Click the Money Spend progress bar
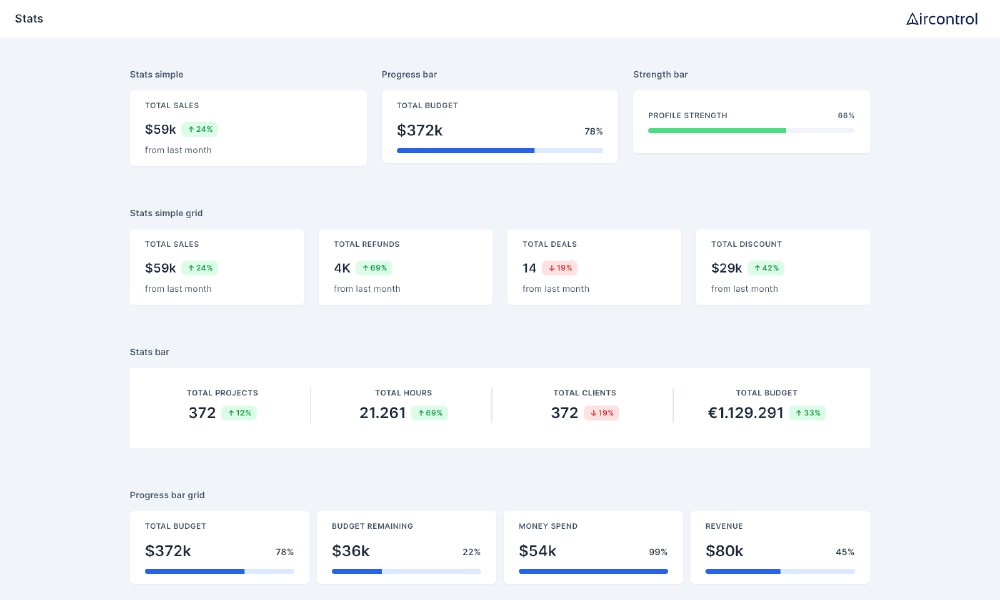 pyautogui.click(x=593, y=572)
